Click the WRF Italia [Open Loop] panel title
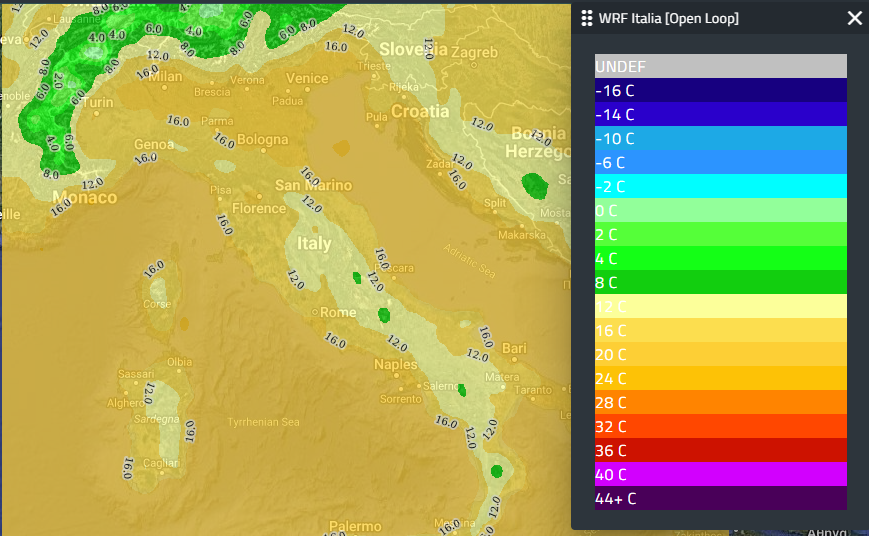The image size is (869, 536). 668,19
